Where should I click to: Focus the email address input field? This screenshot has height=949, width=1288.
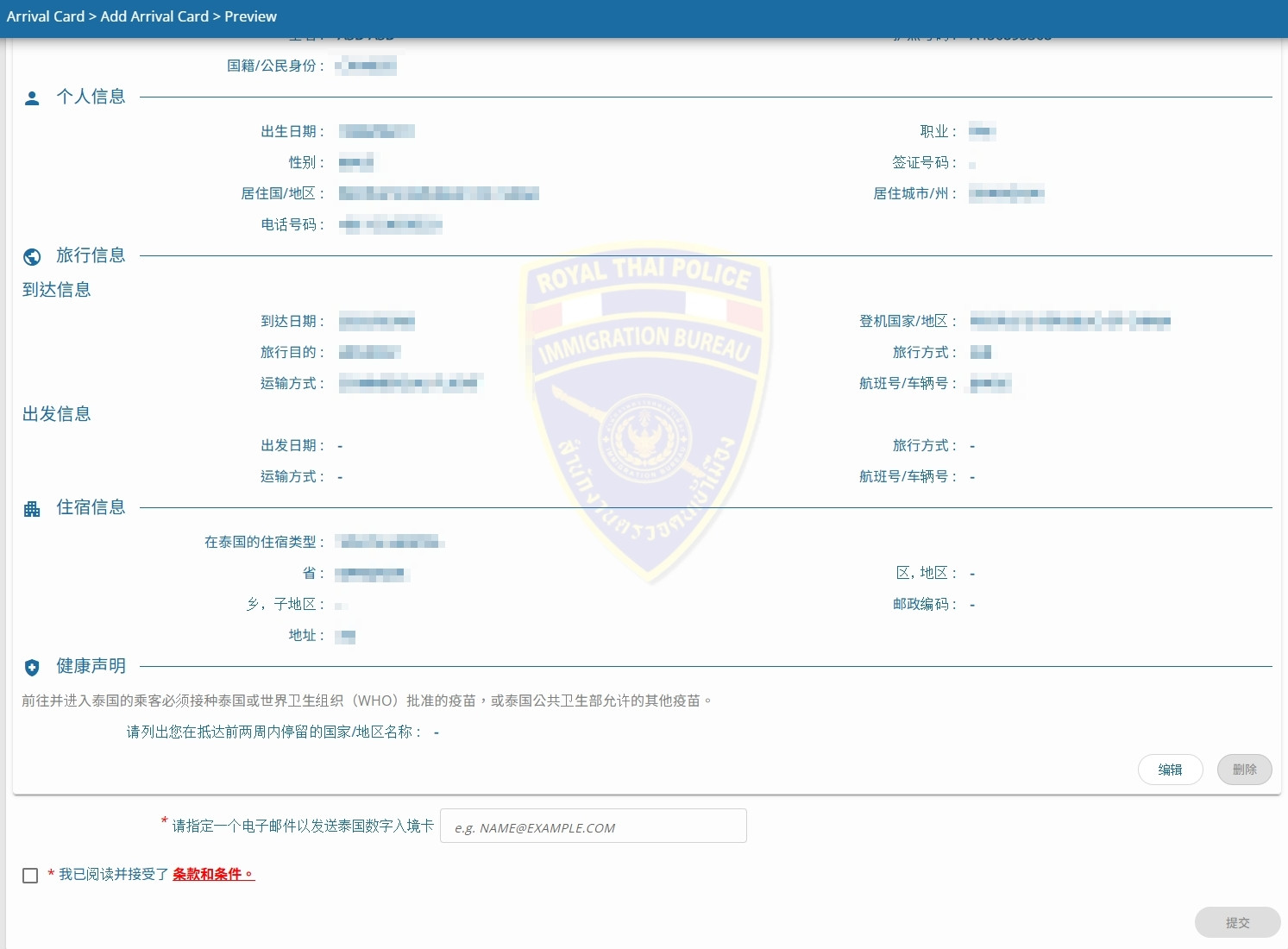point(593,826)
